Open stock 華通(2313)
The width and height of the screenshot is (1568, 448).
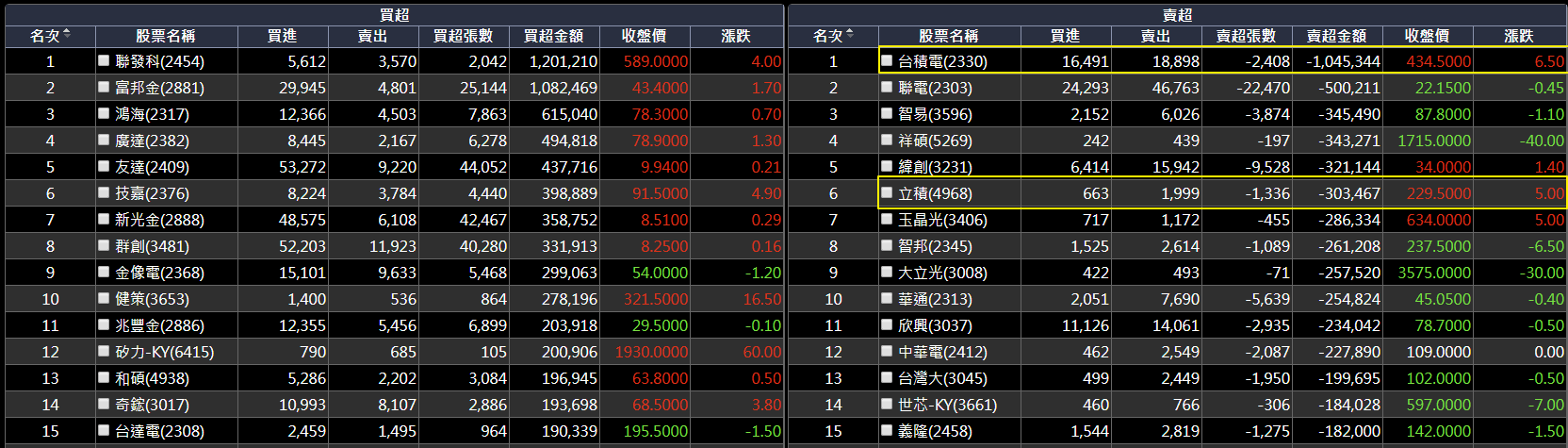935,299
